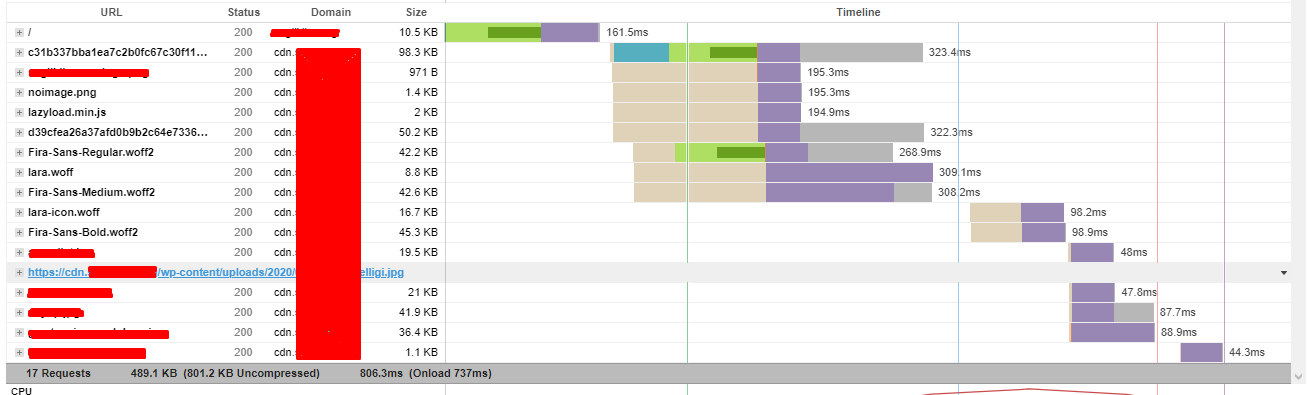Sort by the Status column header
Viewport: 1313px width, 395px height.
pyautogui.click(x=243, y=12)
